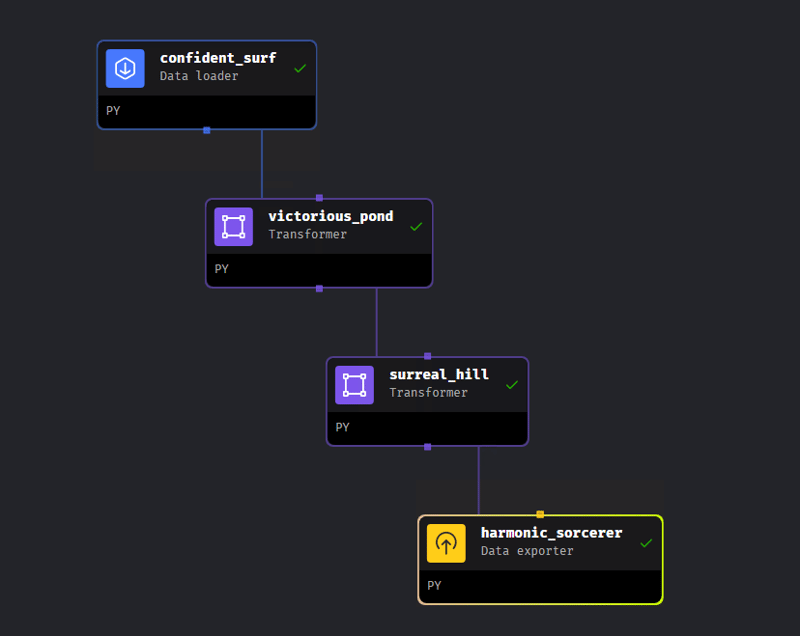Click the Data exporter label under harmonic_sorcerer

(527, 551)
